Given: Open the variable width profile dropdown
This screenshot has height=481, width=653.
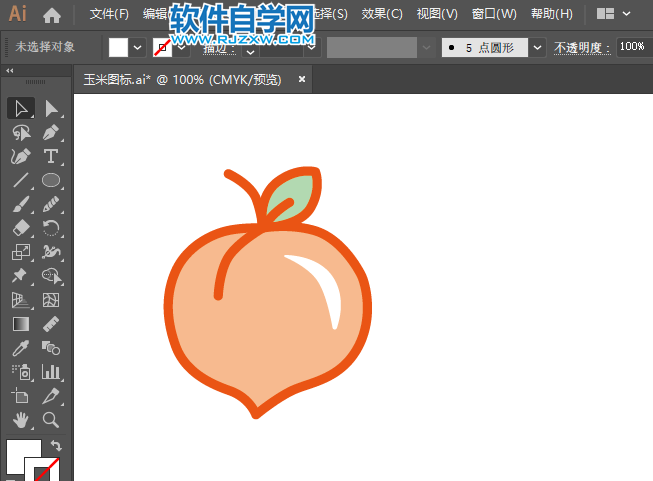Looking at the screenshot, I should tap(426, 47).
